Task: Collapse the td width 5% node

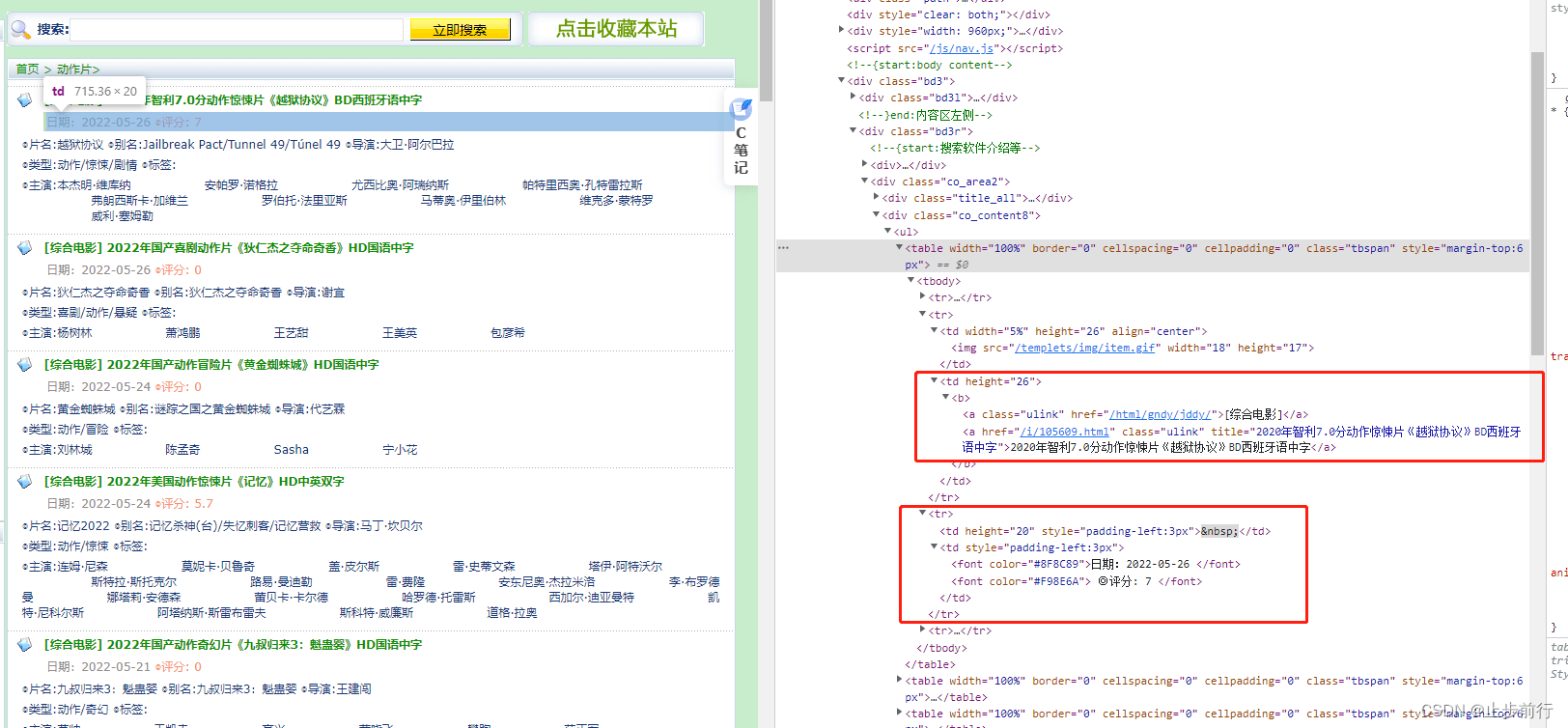Action: pos(934,331)
